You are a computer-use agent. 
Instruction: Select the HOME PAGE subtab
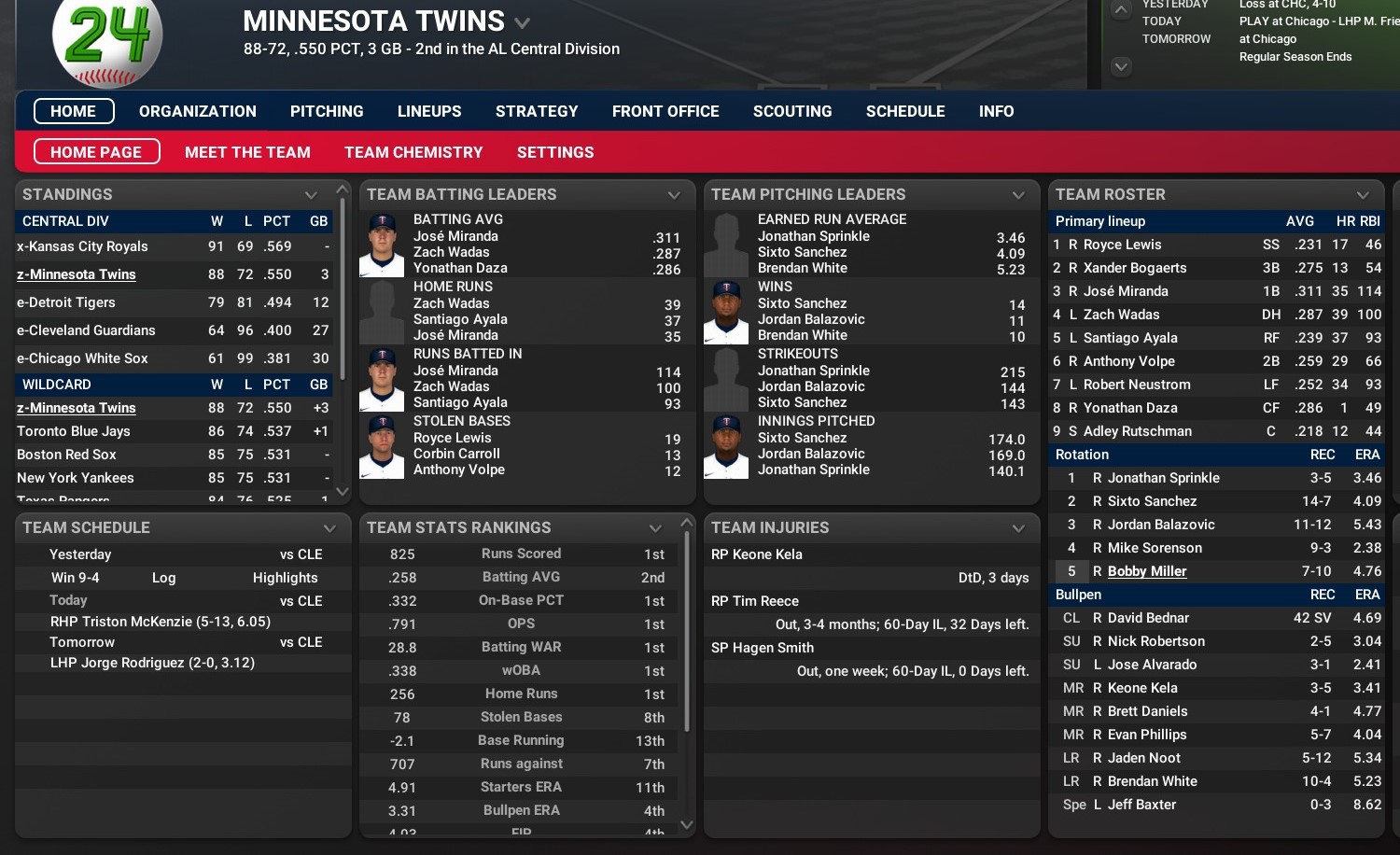(96, 152)
